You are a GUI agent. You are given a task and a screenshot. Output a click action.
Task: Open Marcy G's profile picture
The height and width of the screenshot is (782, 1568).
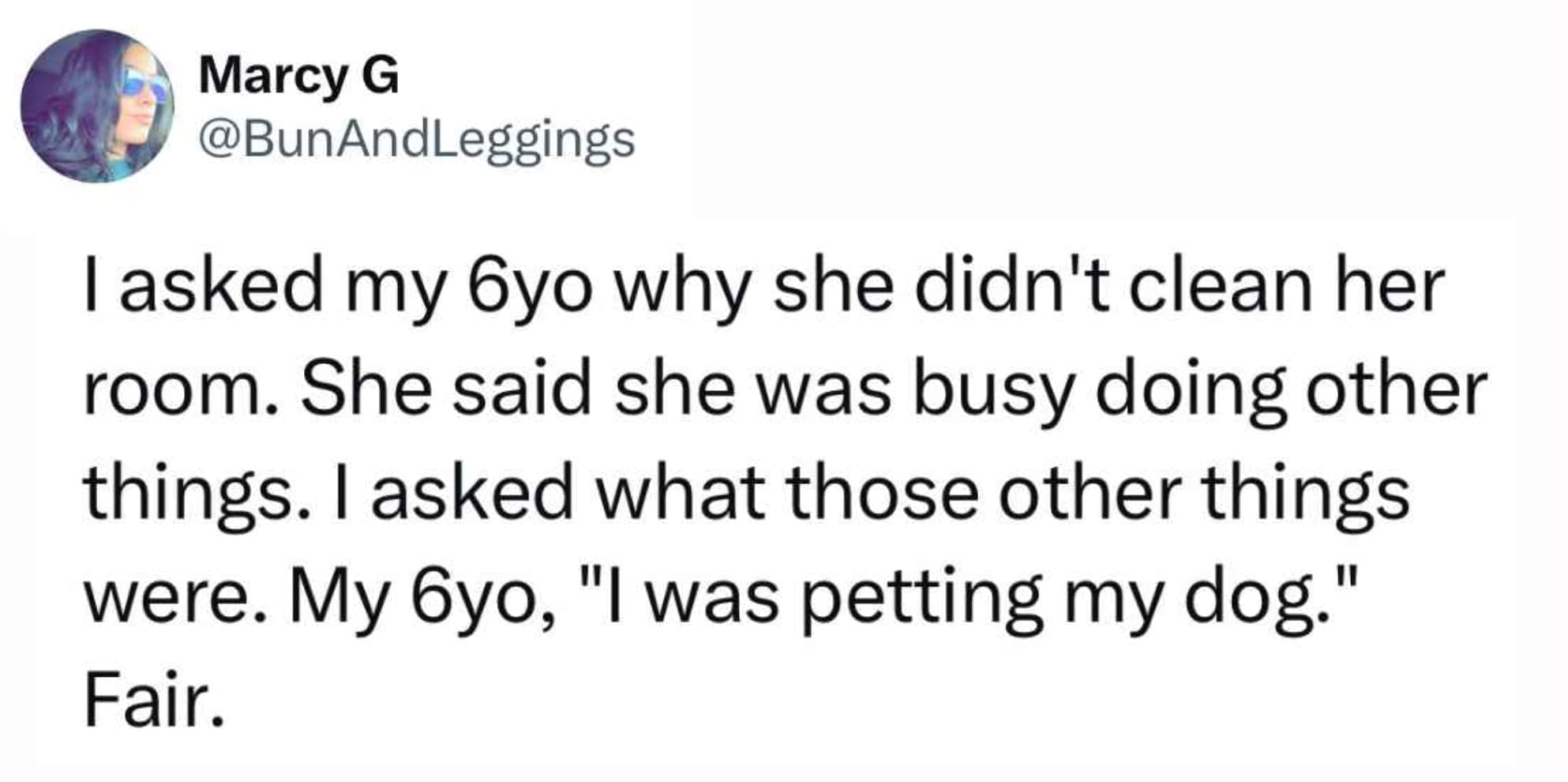[x=96, y=106]
